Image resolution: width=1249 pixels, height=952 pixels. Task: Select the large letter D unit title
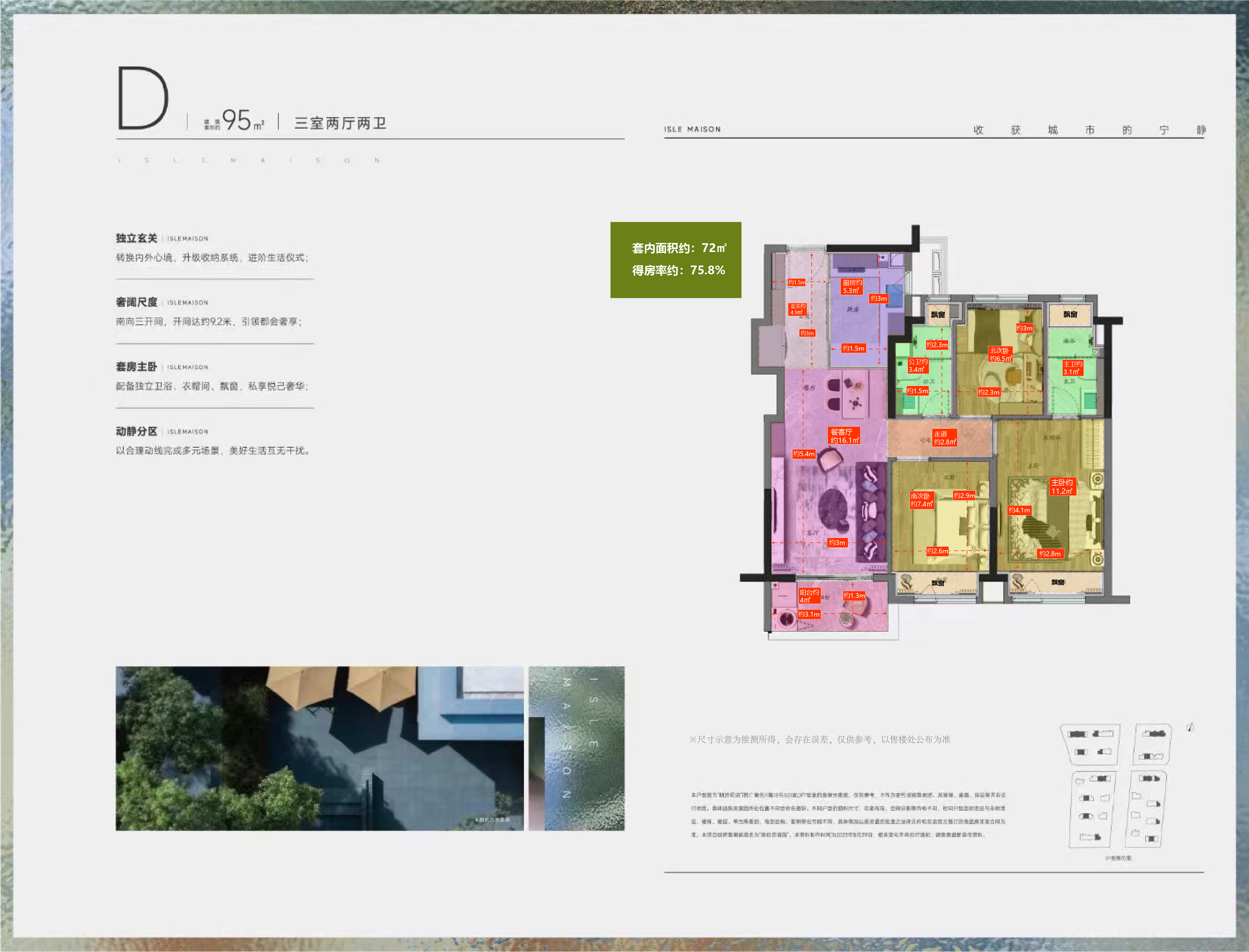coord(143,98)
